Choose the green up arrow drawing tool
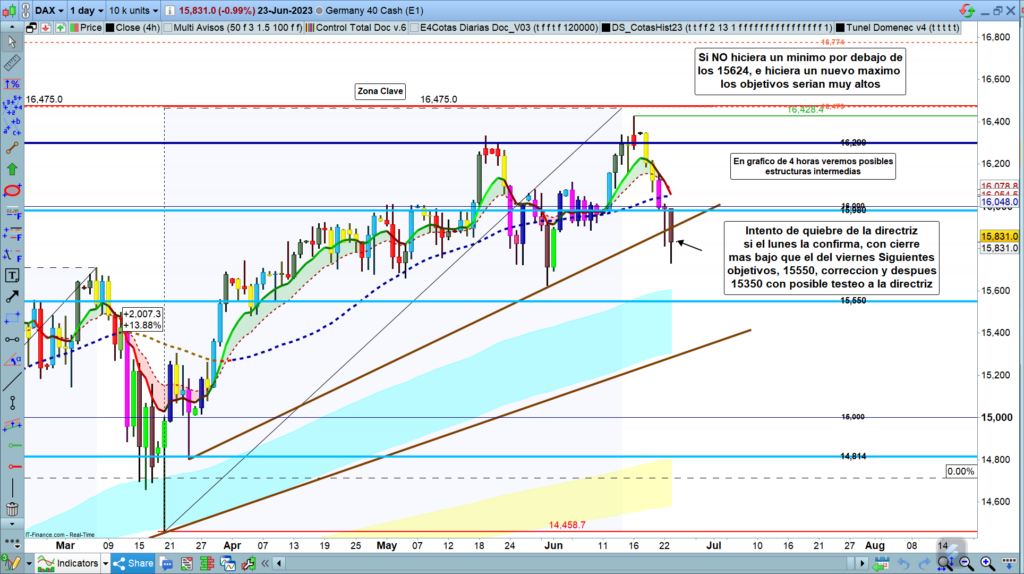The width and height of the screenshot is (1024, 574). click(12, 168)
